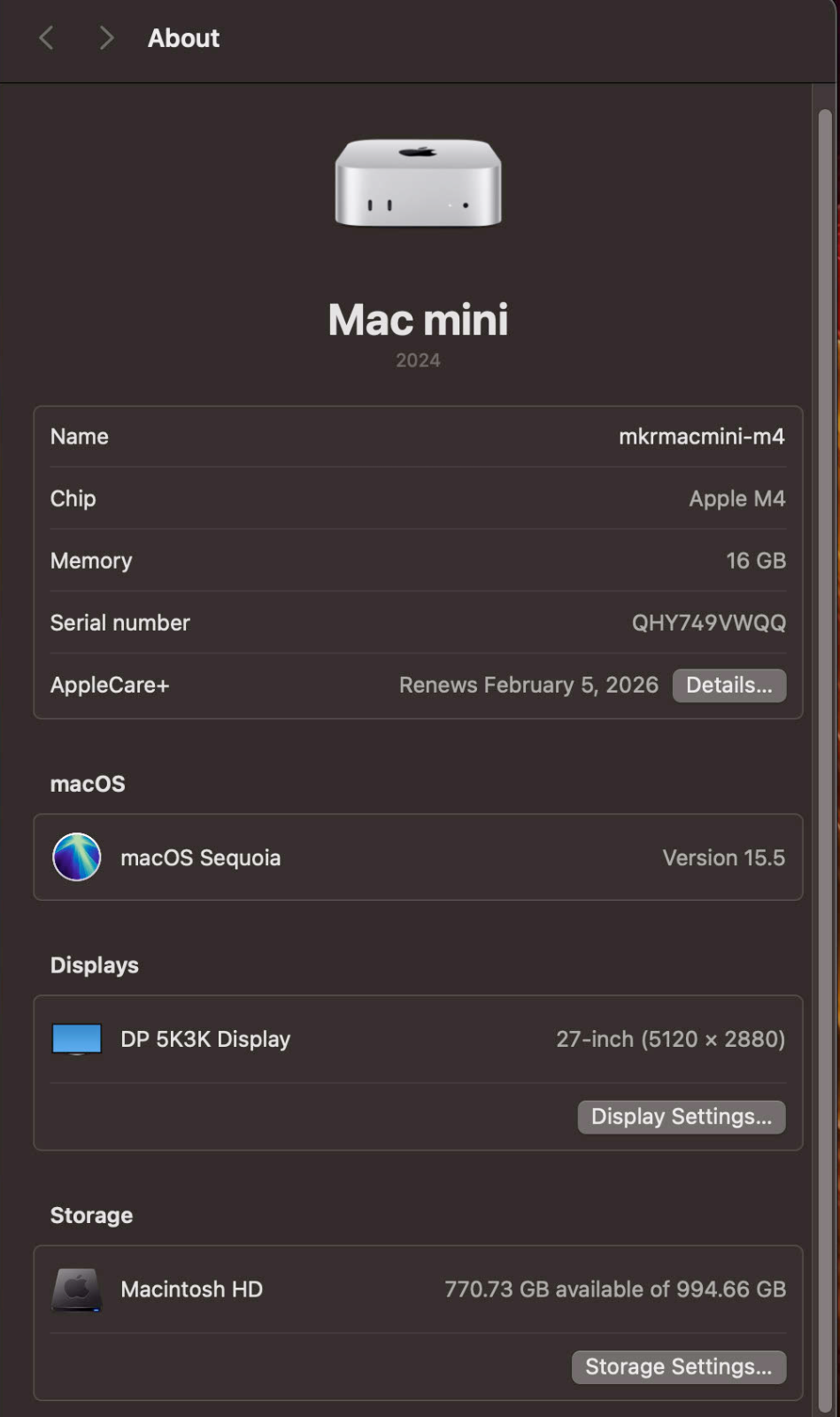Click the 2024 model year text

tap(418, 360)
